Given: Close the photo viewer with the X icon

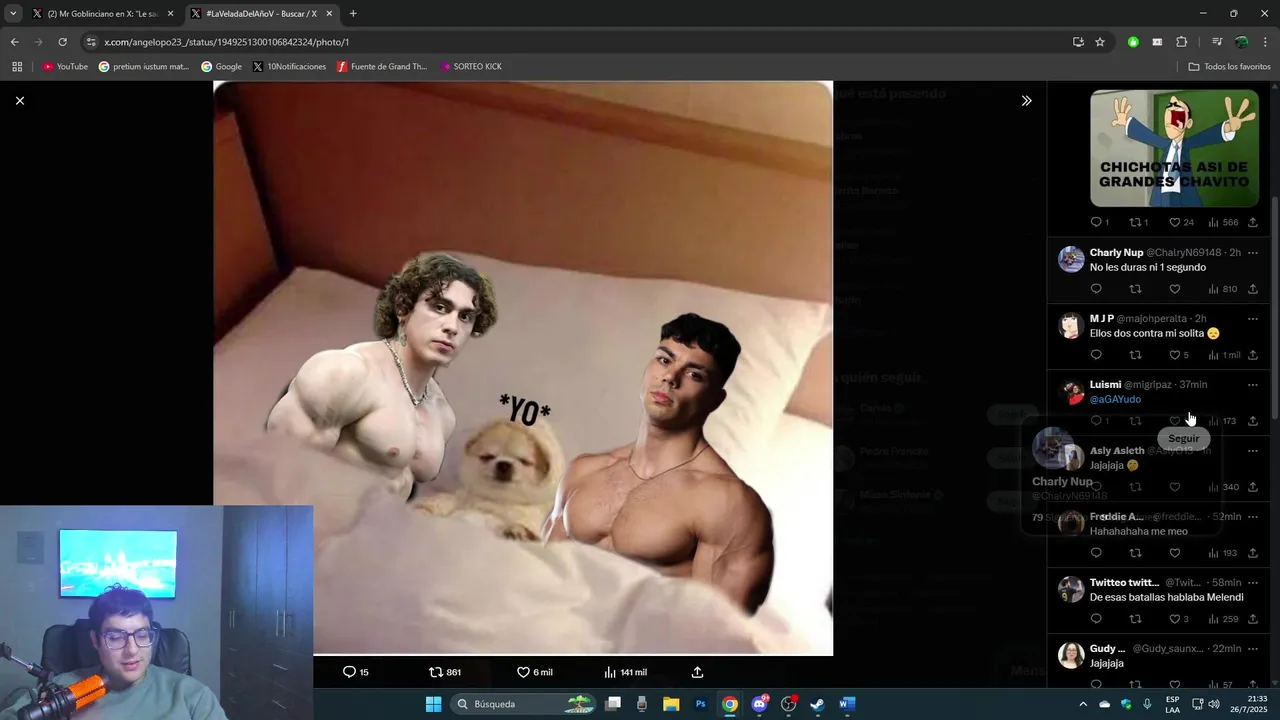Looking at the screenshot, I should tap(19, 101).
